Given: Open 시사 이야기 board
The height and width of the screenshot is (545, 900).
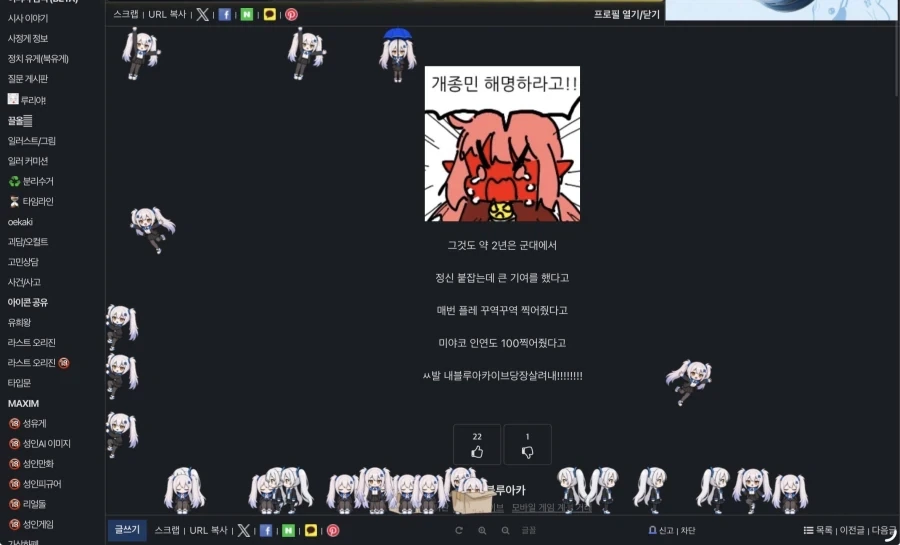Looking at the screenshot, I should (x=28, y=18).
